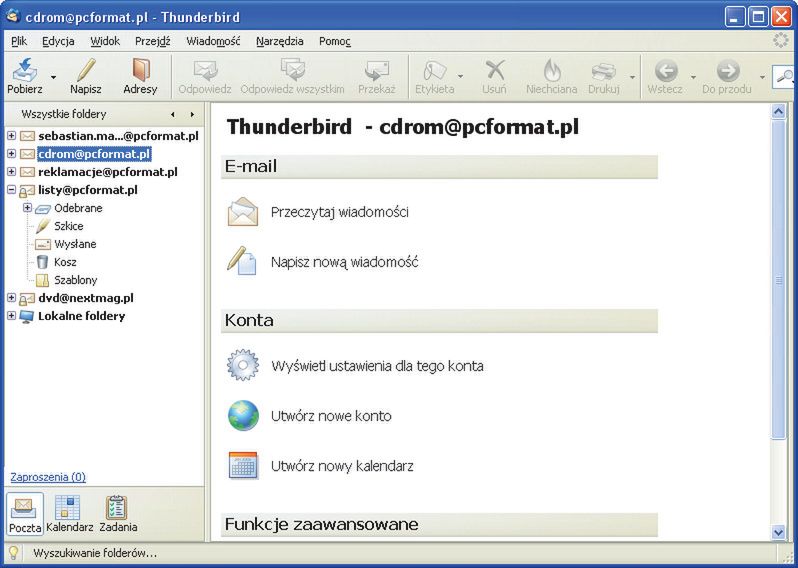Click the lightbulb icon in status bar

pyautogui.click(x=13, y=552)
